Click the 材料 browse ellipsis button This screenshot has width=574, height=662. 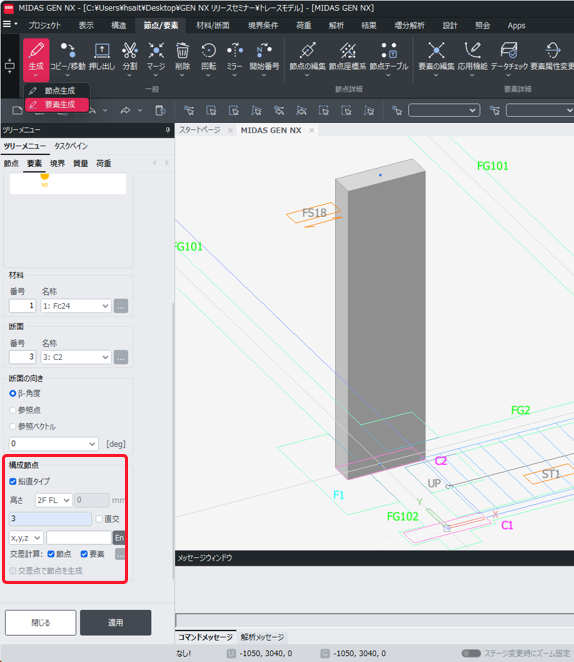click(121, 306)
